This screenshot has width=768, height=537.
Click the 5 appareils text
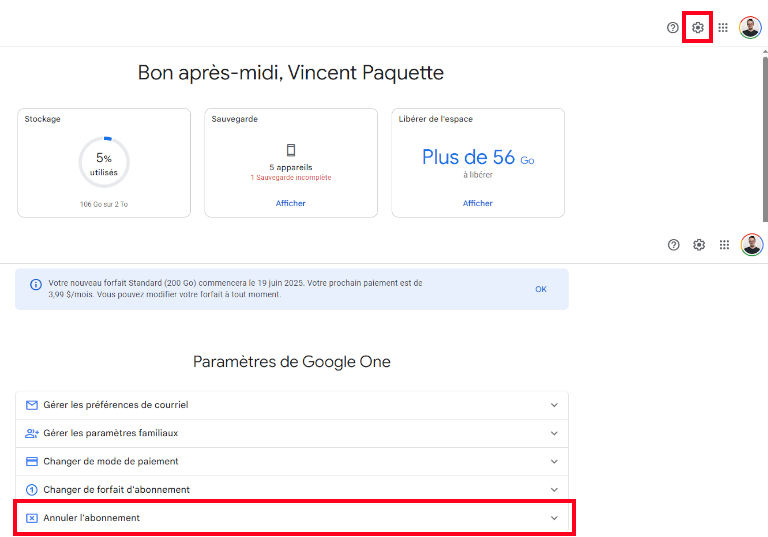click(291, 167)
